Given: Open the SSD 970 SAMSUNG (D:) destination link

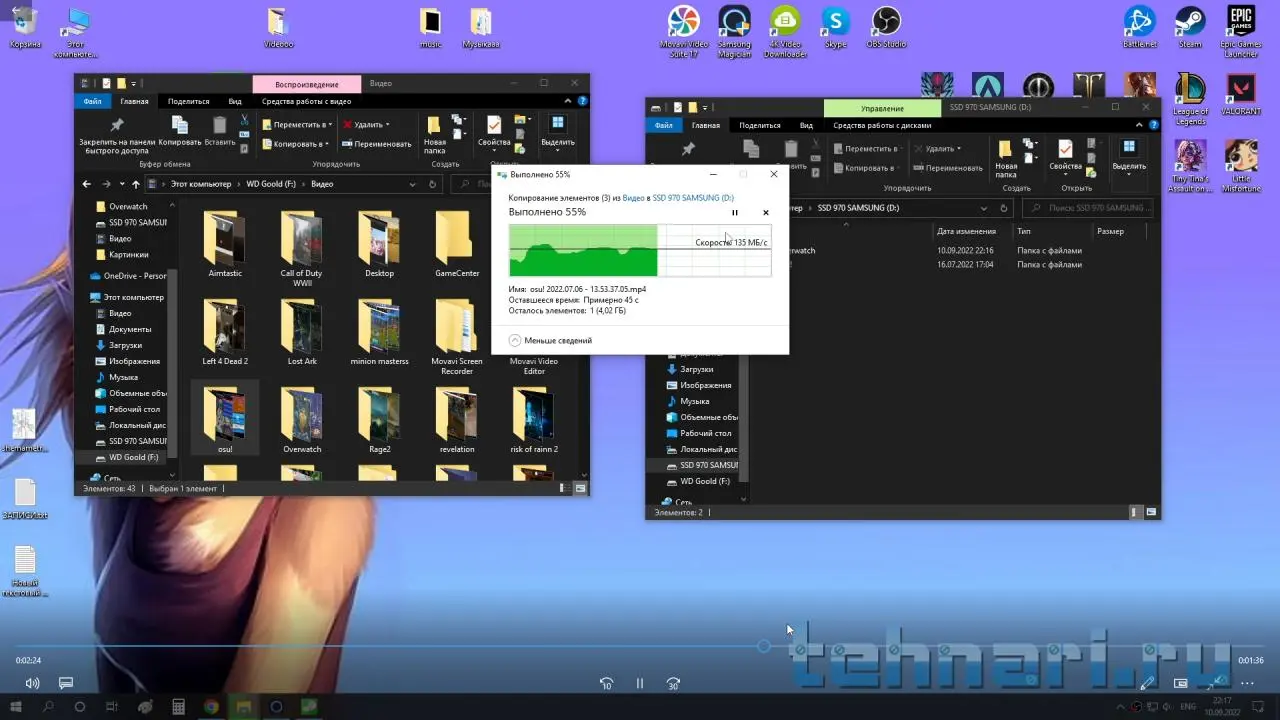Looking at the screenshot, I should coord(693,198).
